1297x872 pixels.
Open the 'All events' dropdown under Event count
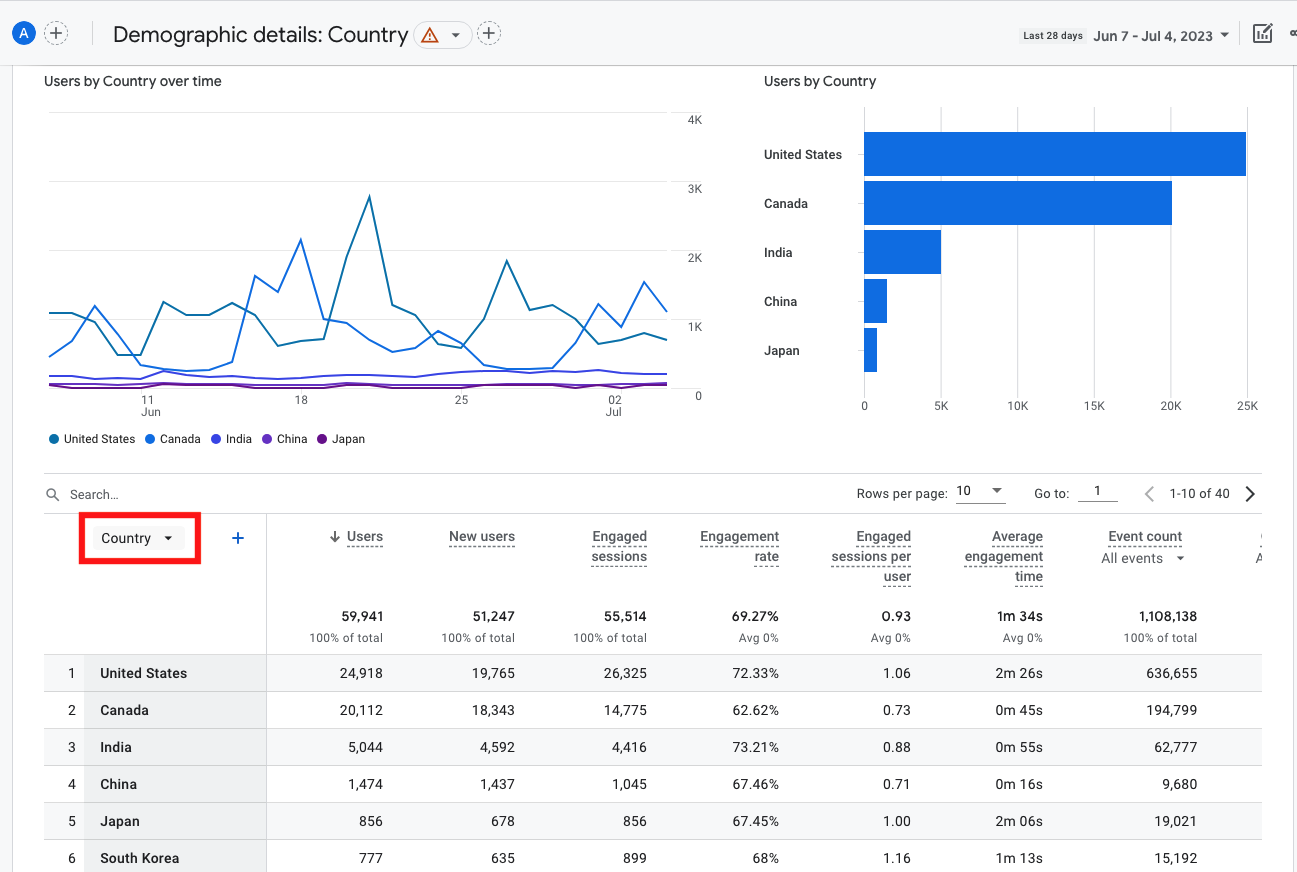pyautogui.click(x=1143, y=558)
